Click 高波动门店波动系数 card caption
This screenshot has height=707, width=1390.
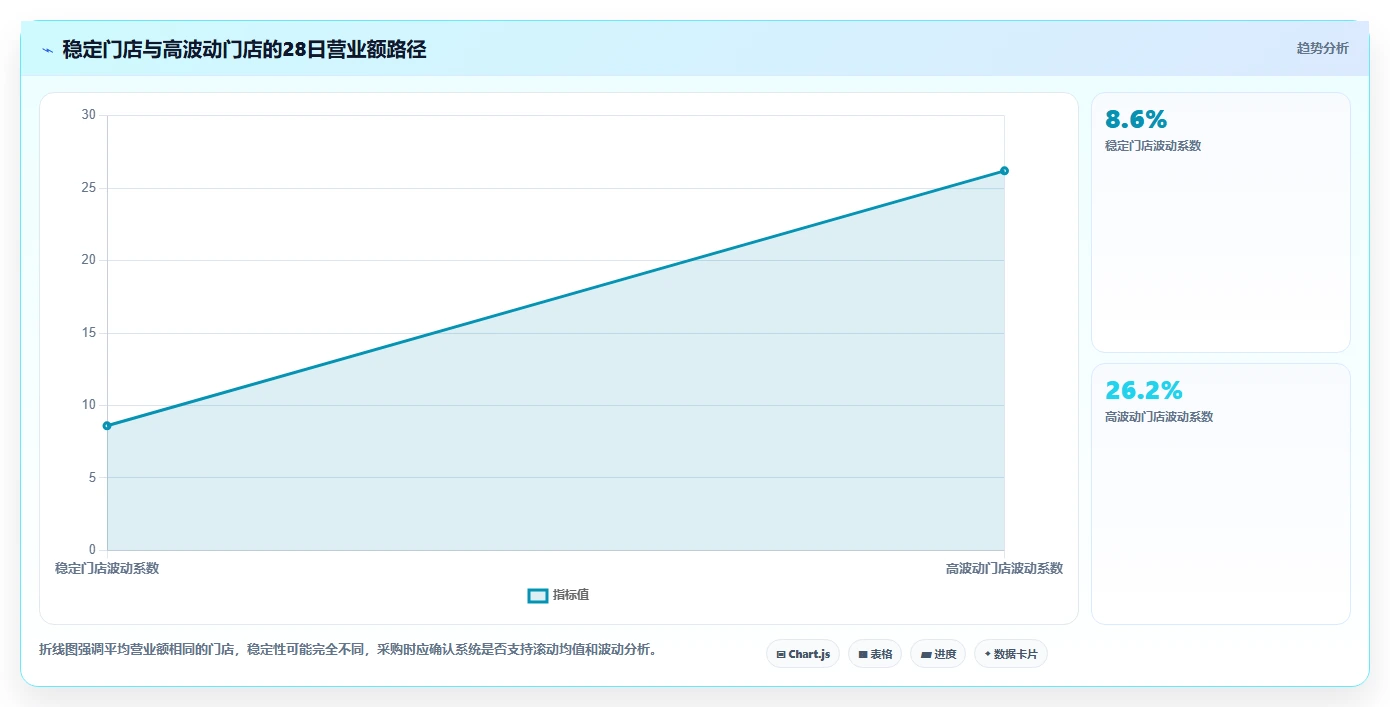(1159, 417)
